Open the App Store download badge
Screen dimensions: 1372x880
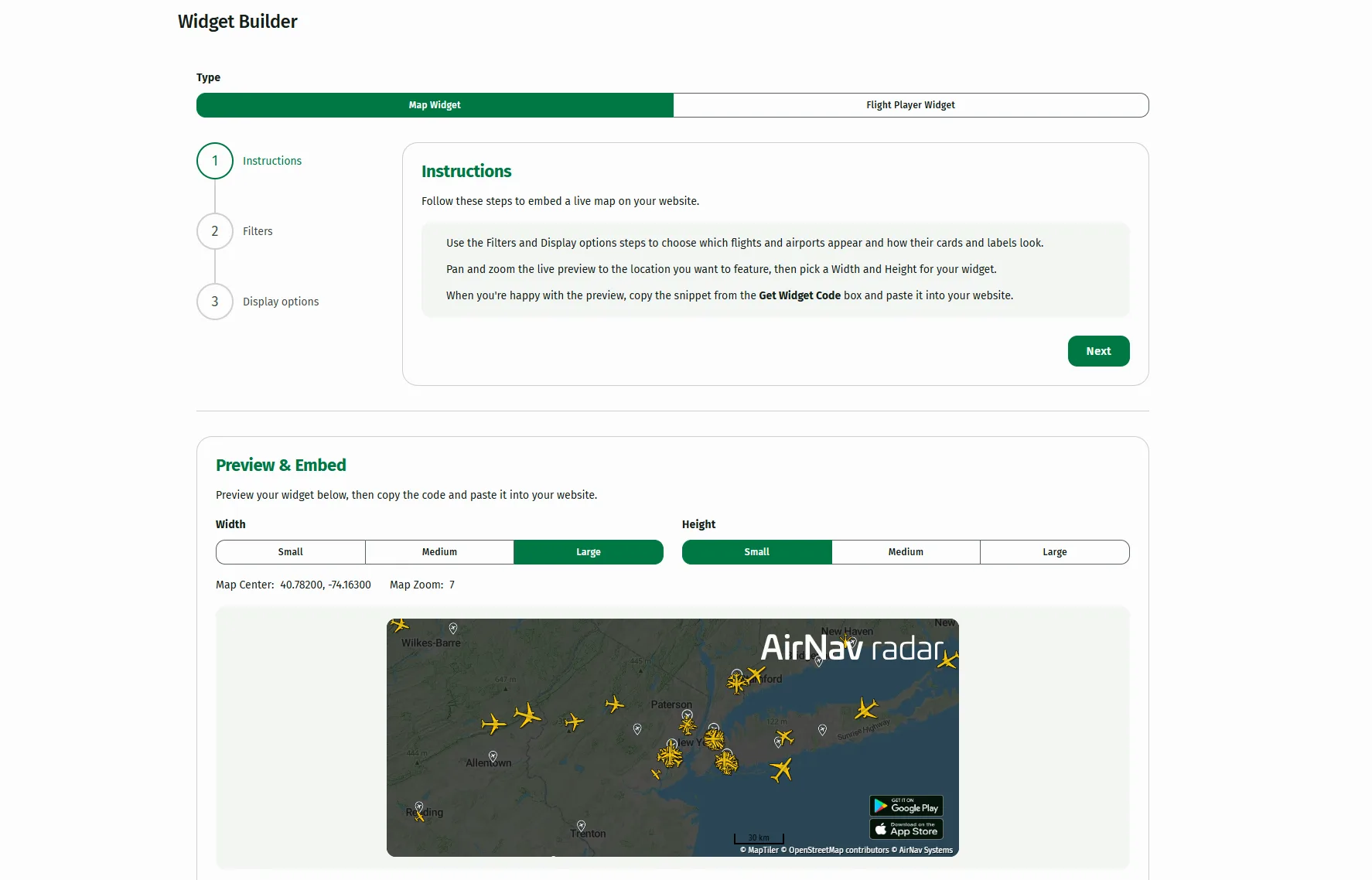906,829
